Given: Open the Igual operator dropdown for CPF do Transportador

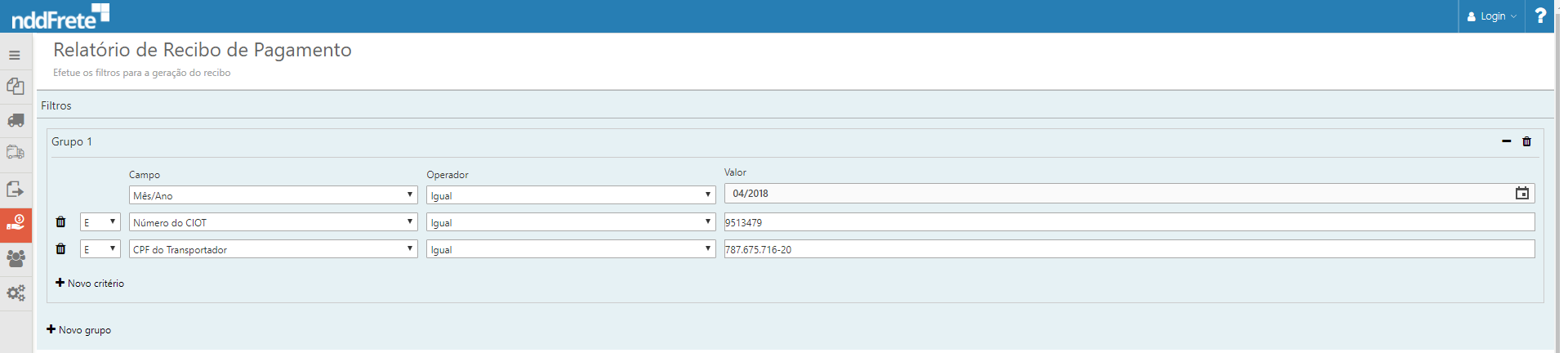Looking at the screenshot, I should pos(571,249).
